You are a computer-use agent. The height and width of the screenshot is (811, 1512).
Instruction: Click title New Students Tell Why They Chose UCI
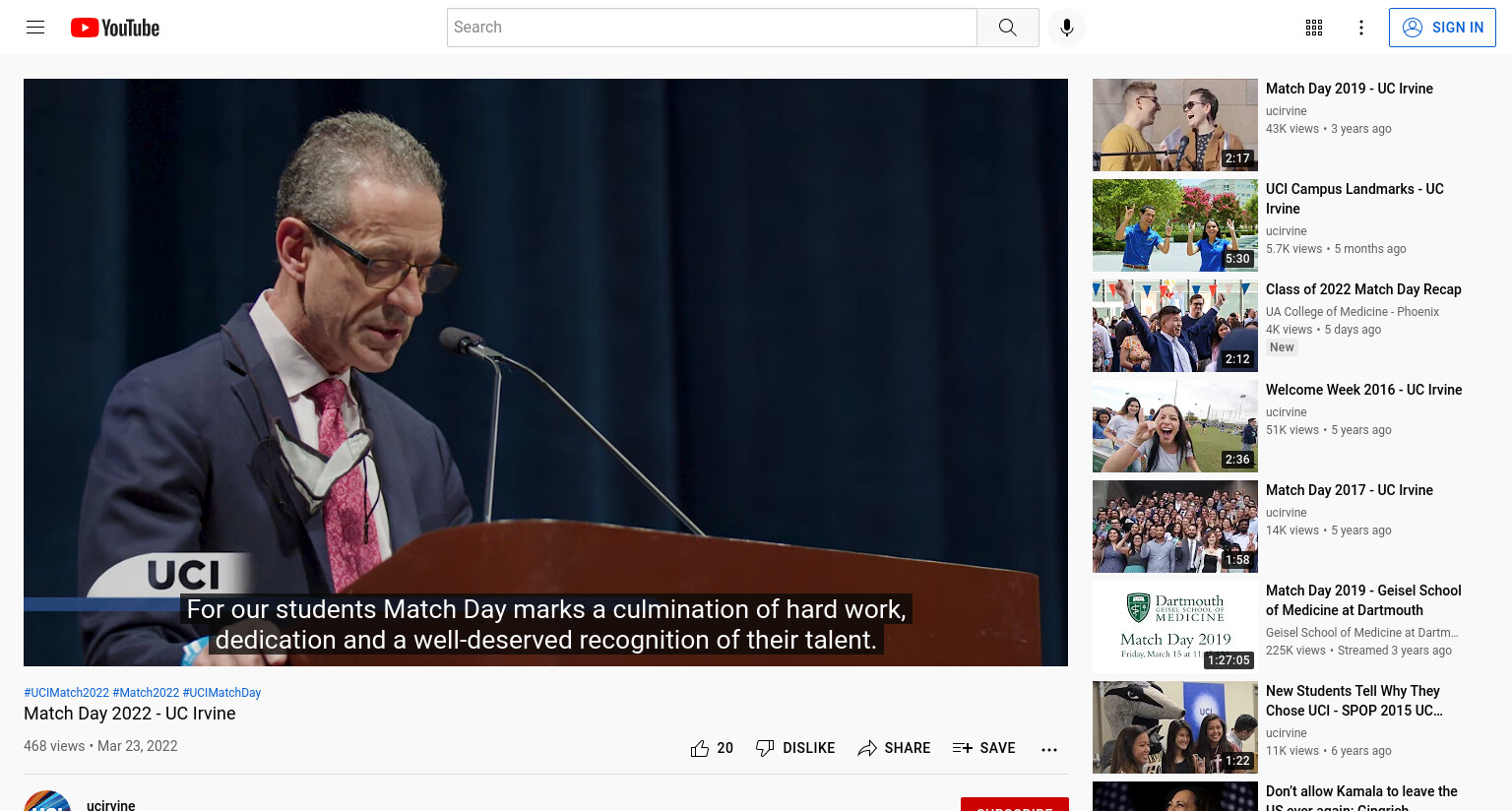(1354, 701)
